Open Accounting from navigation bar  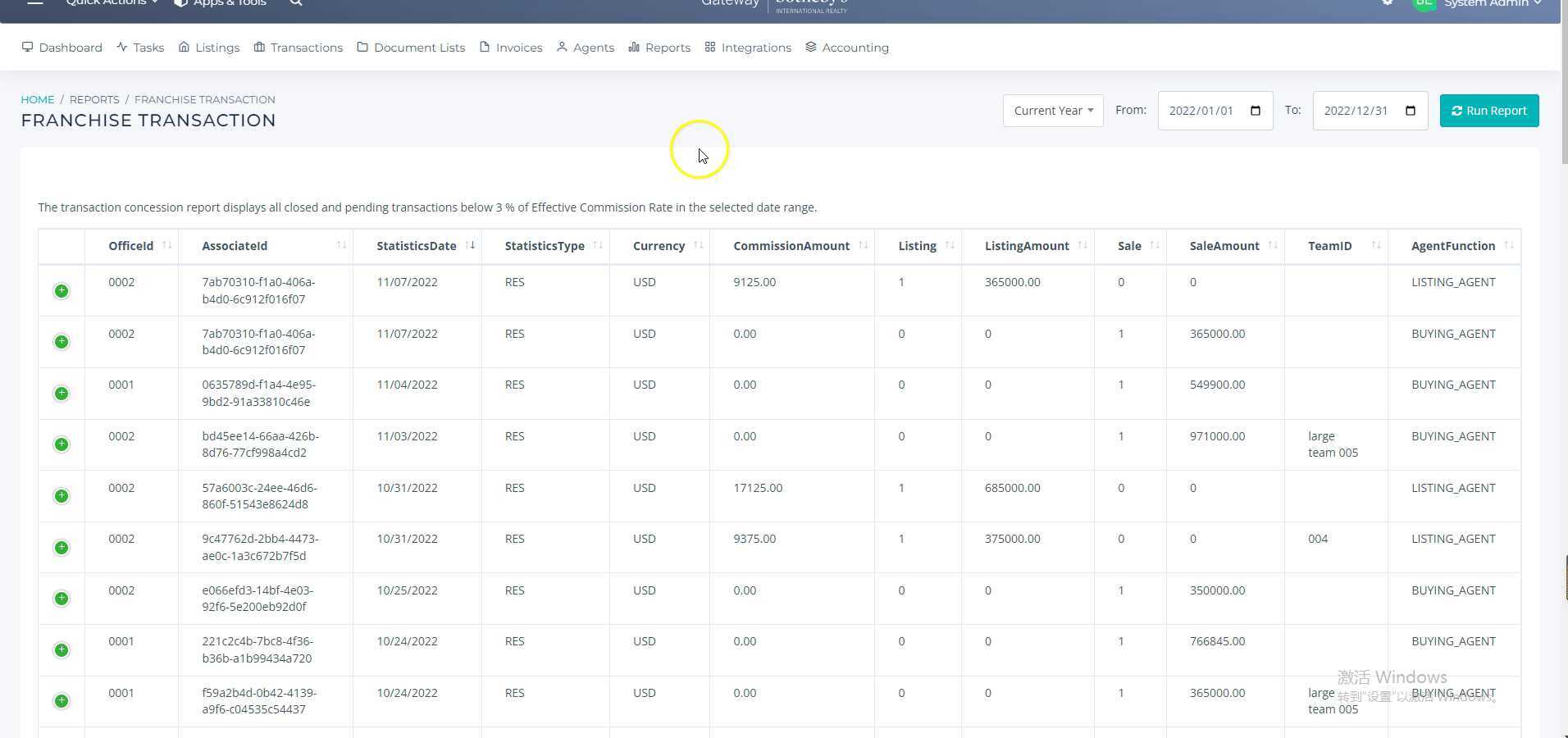click(847, 48)
